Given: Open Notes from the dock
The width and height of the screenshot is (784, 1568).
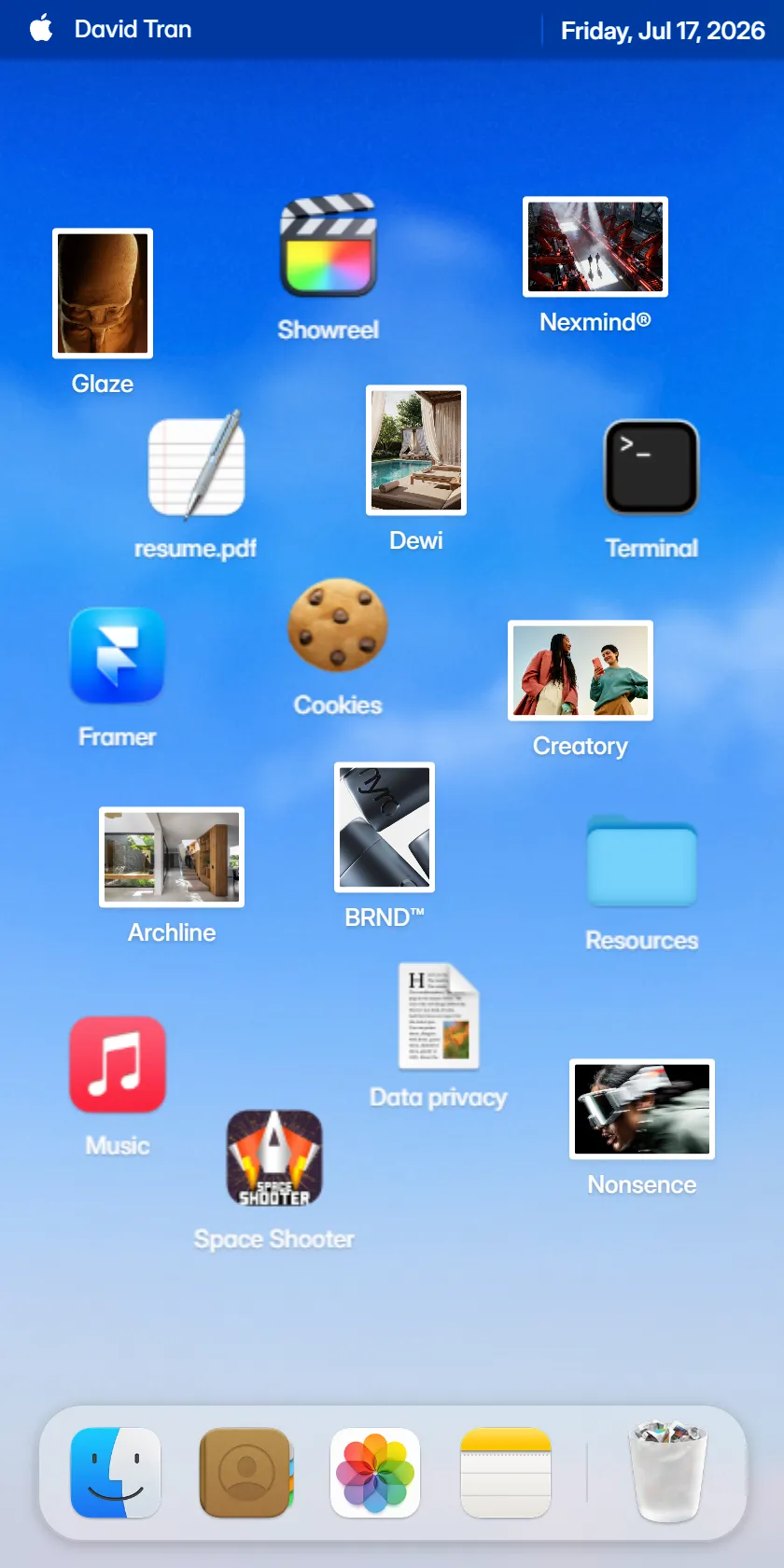Looking at the screenshot, I should (x=506, y=1473).
